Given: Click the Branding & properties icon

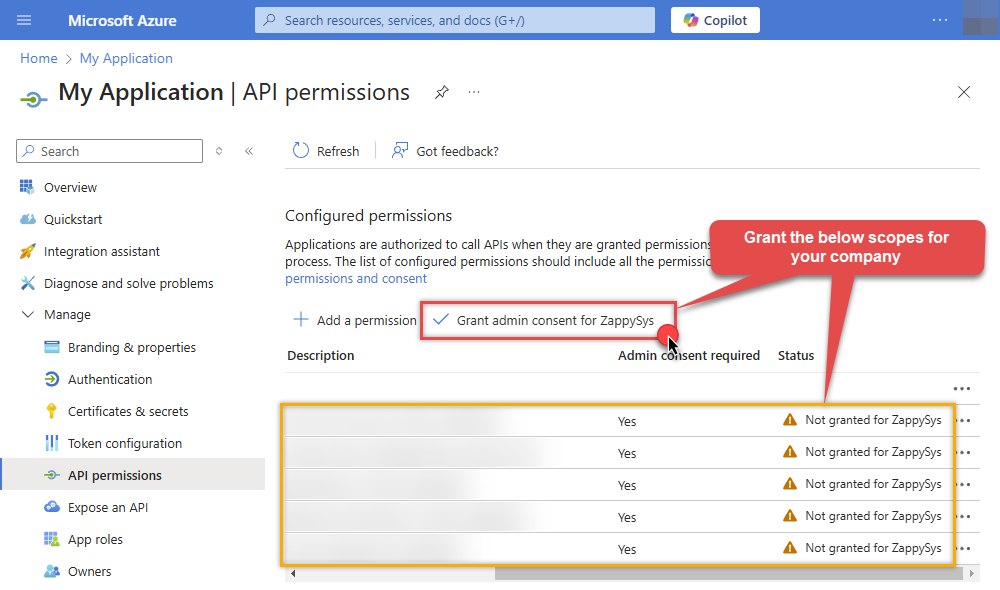Looking at the screenshot, I should pos(52,347).
